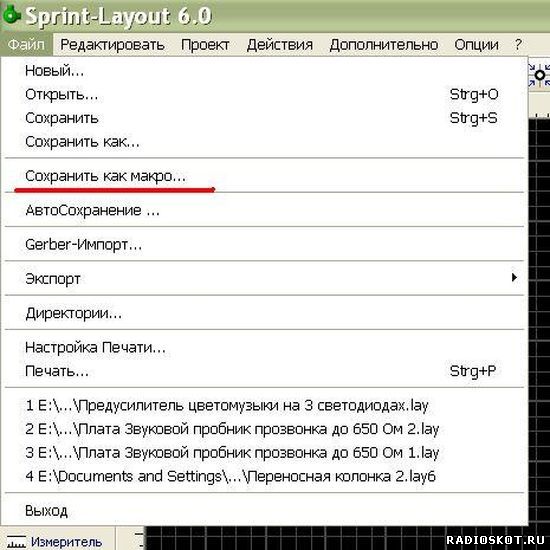Open АвтоСохранение ... settings
This screenshot has width=550, height=550.
(x=264, y=210)
